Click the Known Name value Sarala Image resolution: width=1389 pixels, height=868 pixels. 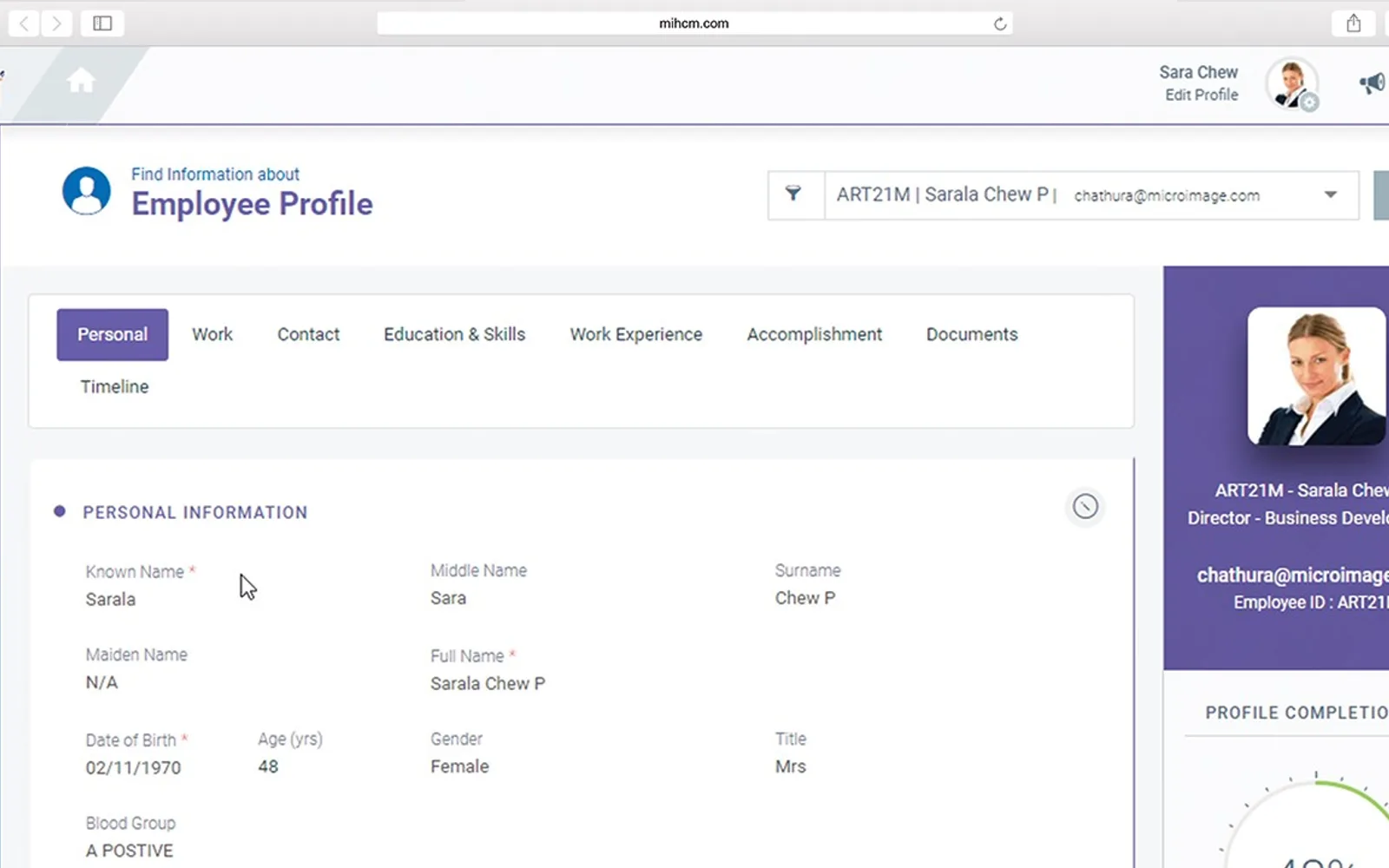pos(110,599)
